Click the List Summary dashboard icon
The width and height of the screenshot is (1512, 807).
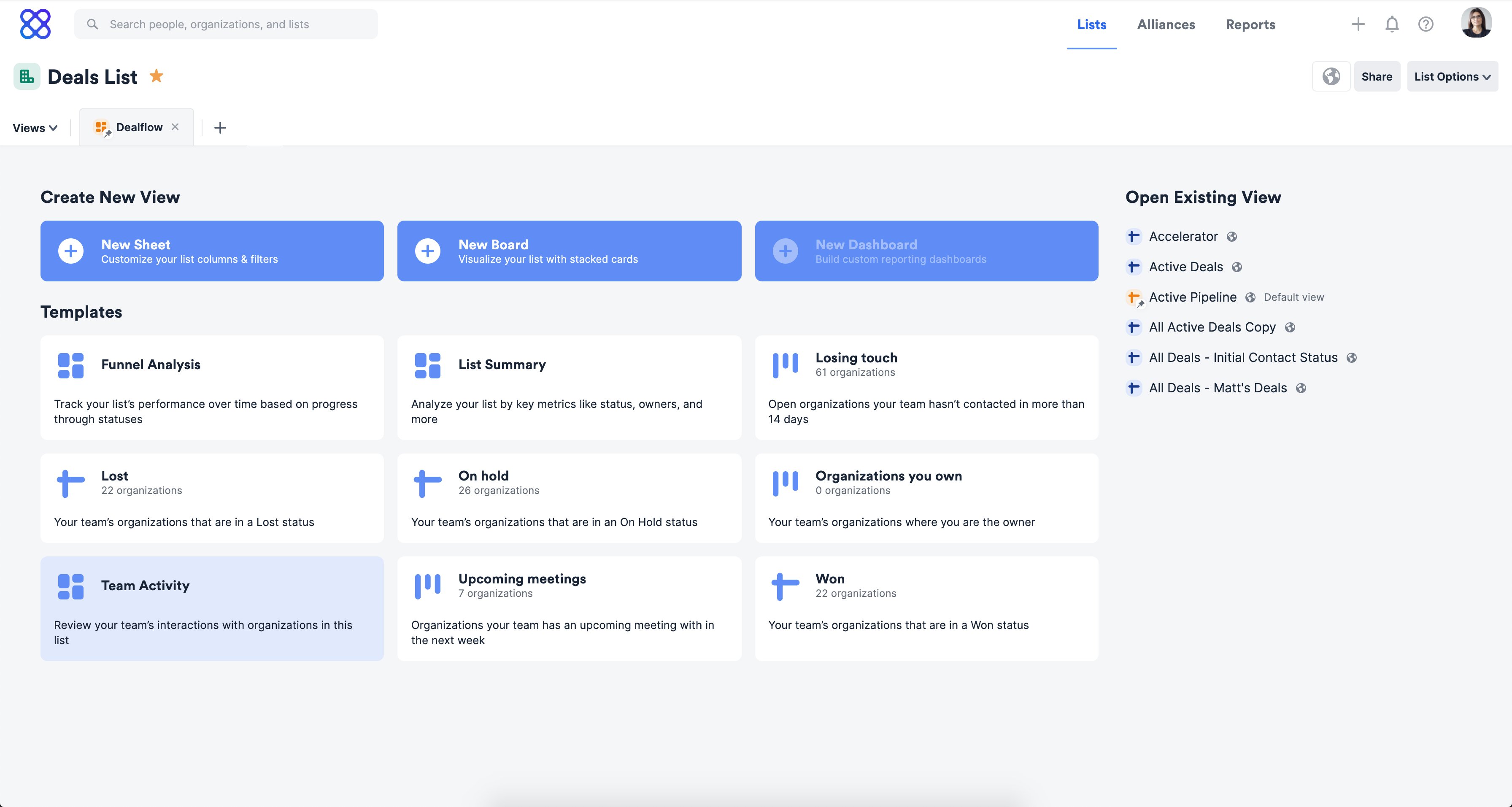click(428, 365)
